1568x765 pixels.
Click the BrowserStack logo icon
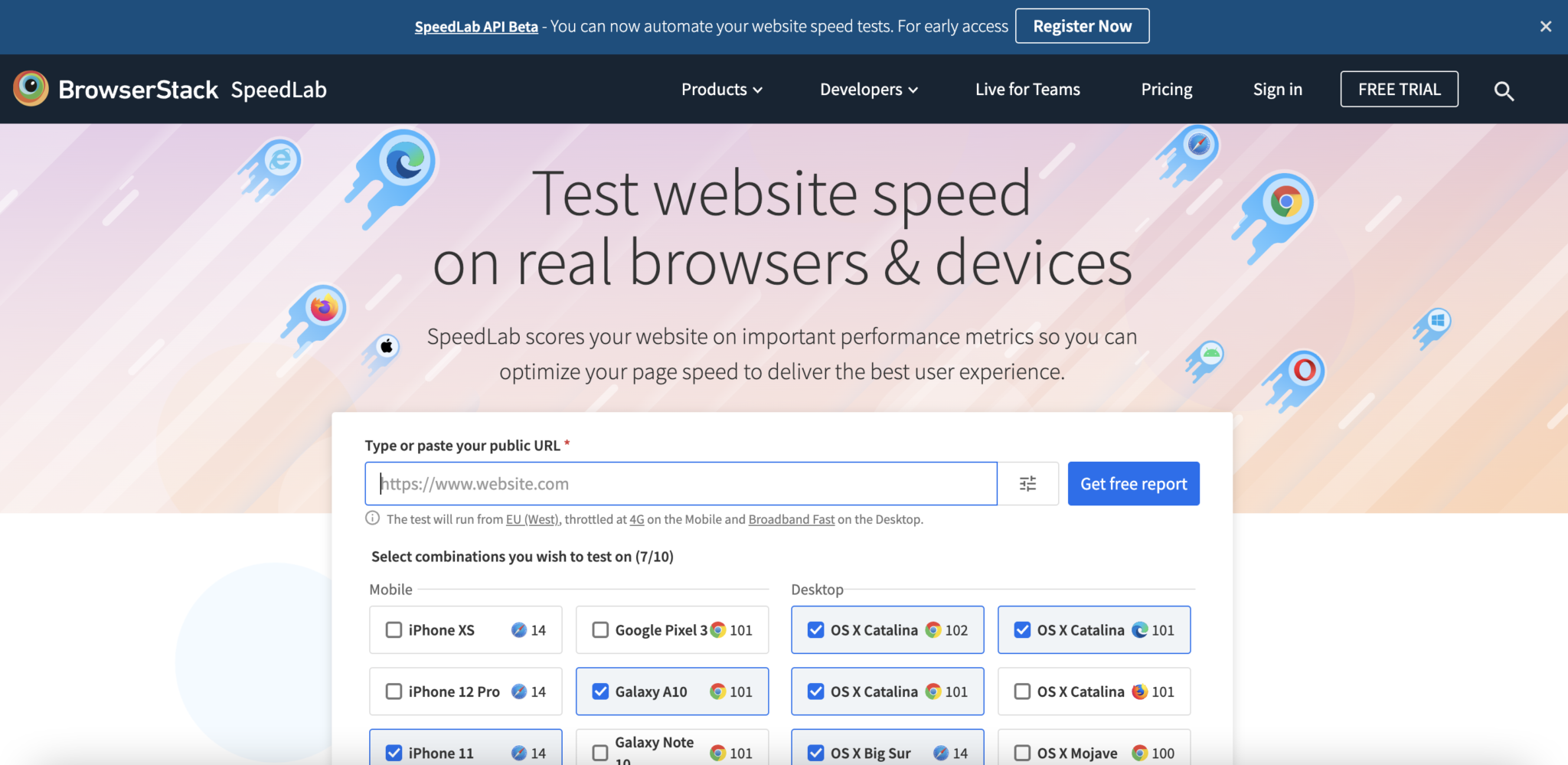(x=31, y=89)
